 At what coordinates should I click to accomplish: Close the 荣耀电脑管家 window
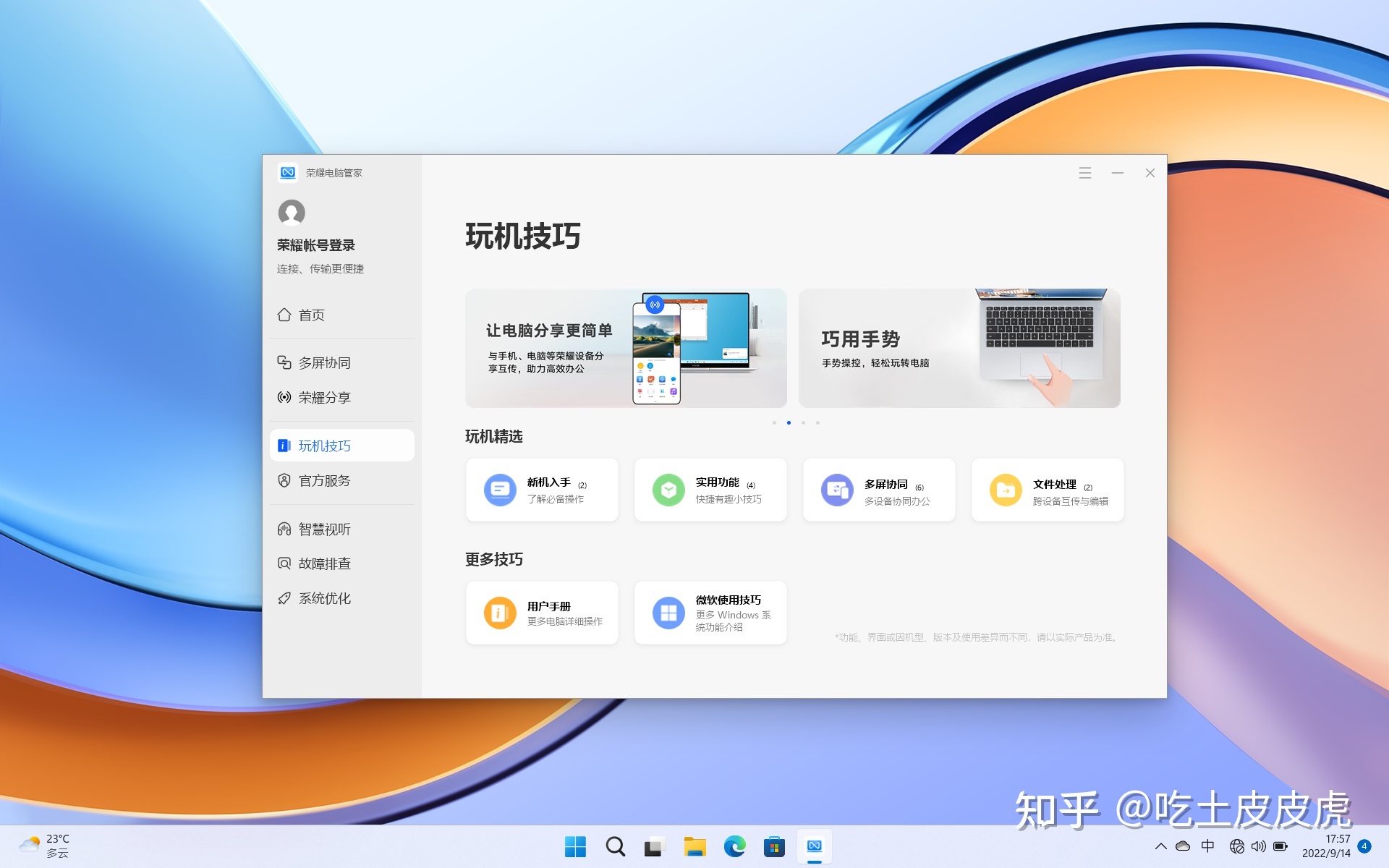click(1150, 173)
